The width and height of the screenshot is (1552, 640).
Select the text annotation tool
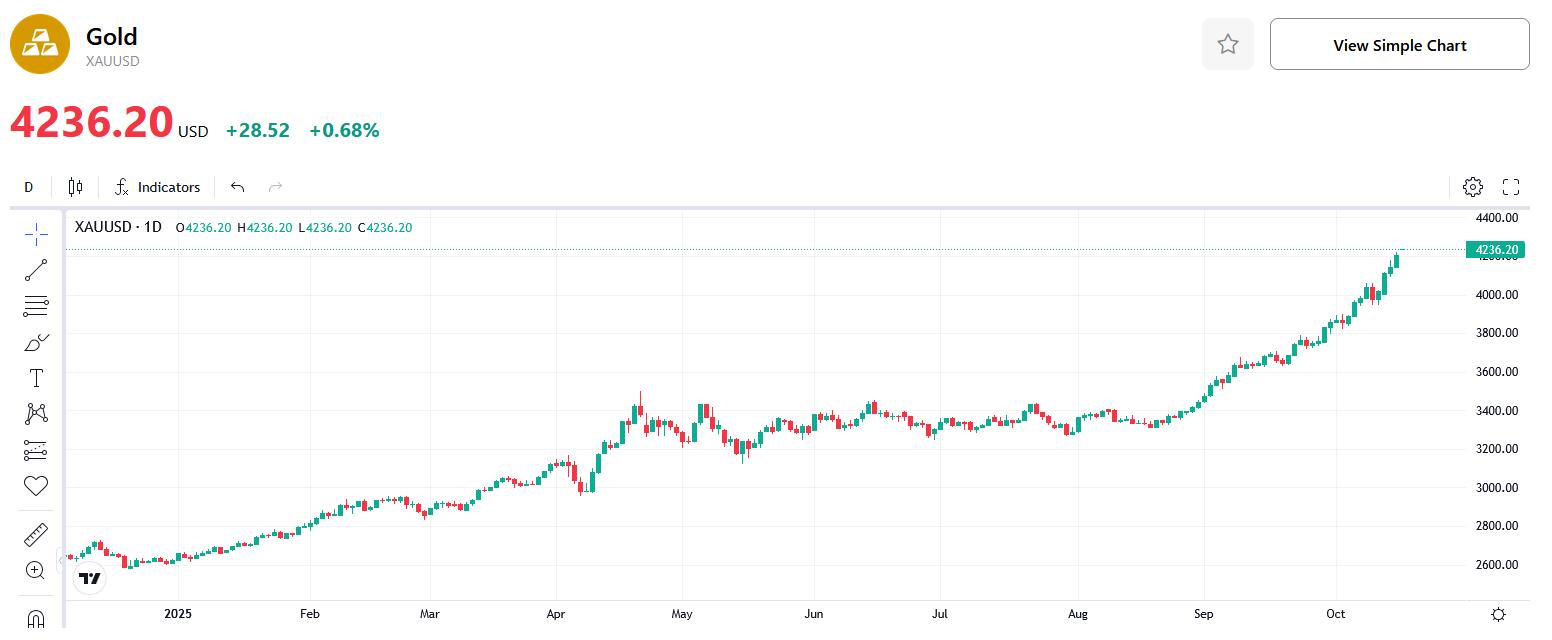36,378
